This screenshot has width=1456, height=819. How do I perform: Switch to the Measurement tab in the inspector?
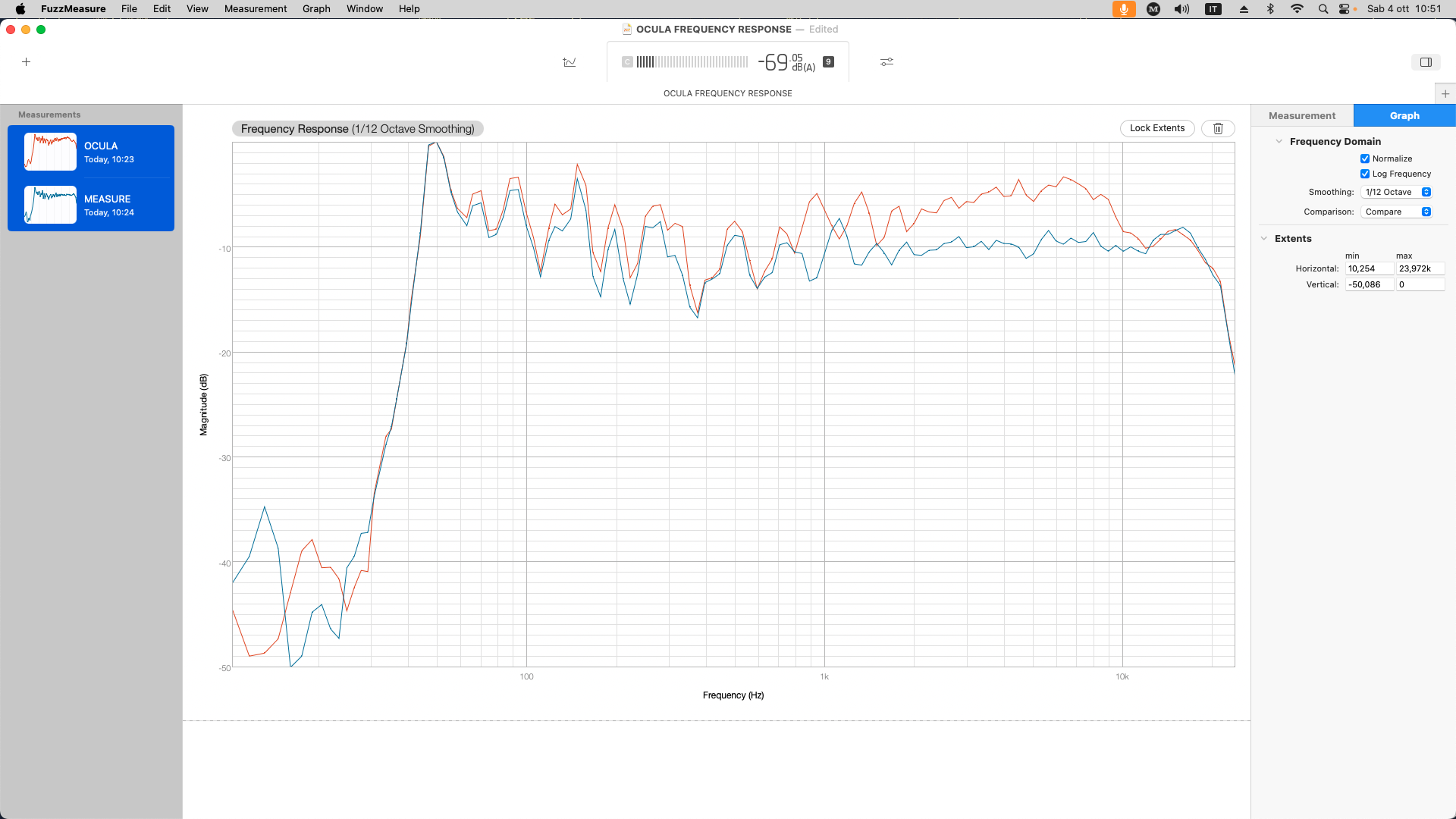(1302, 116)
